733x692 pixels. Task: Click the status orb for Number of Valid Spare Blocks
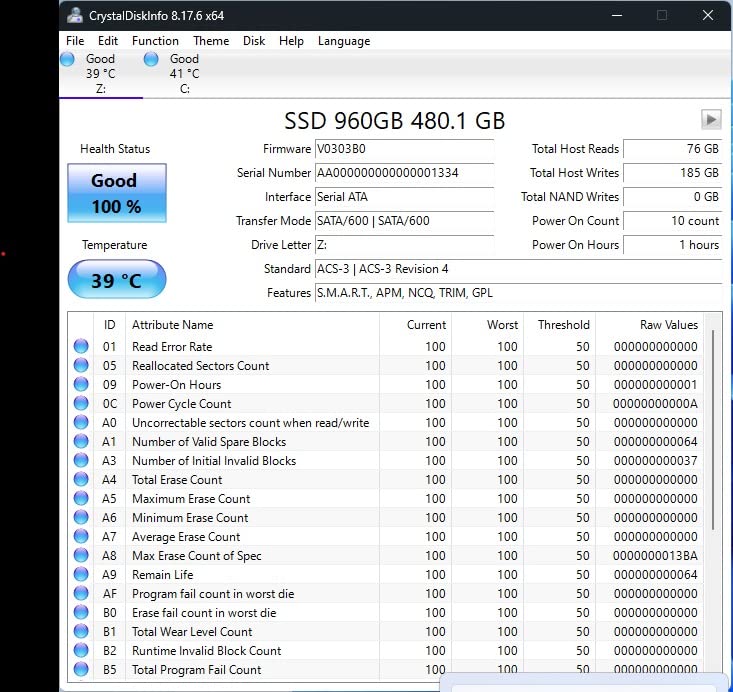pos(81,441)
